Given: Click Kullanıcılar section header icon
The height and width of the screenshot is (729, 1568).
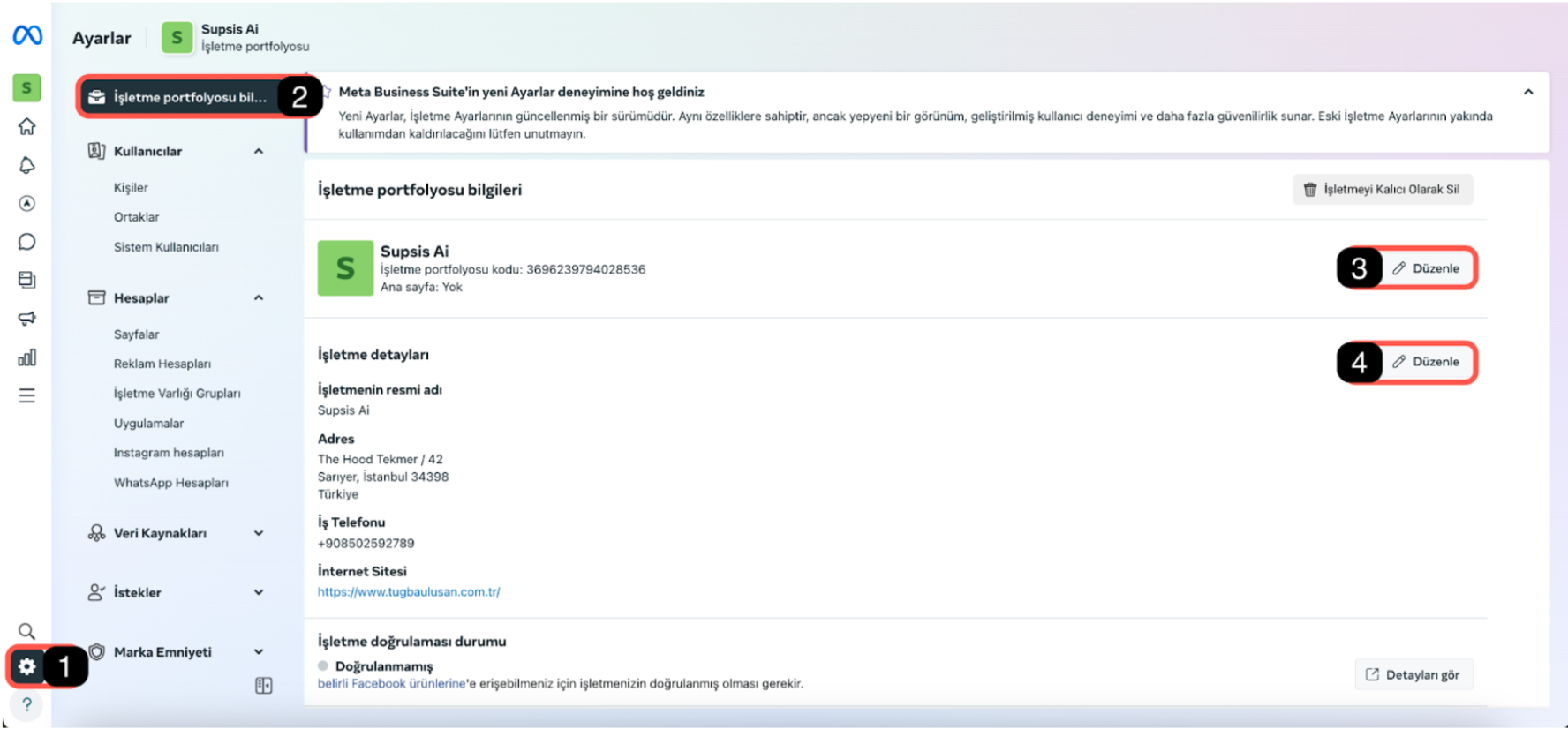Looking at the screenshot, I should [x=96, y=151].
